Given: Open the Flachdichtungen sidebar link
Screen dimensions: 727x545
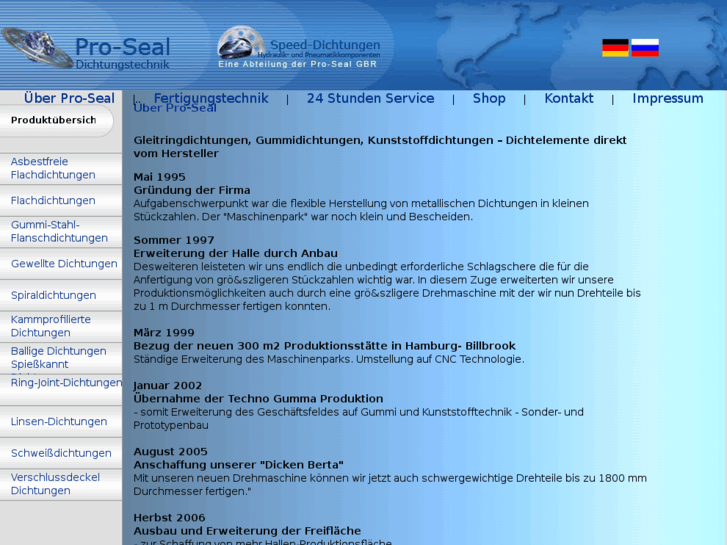Looking at the screenshot, I should pos(53,200).
